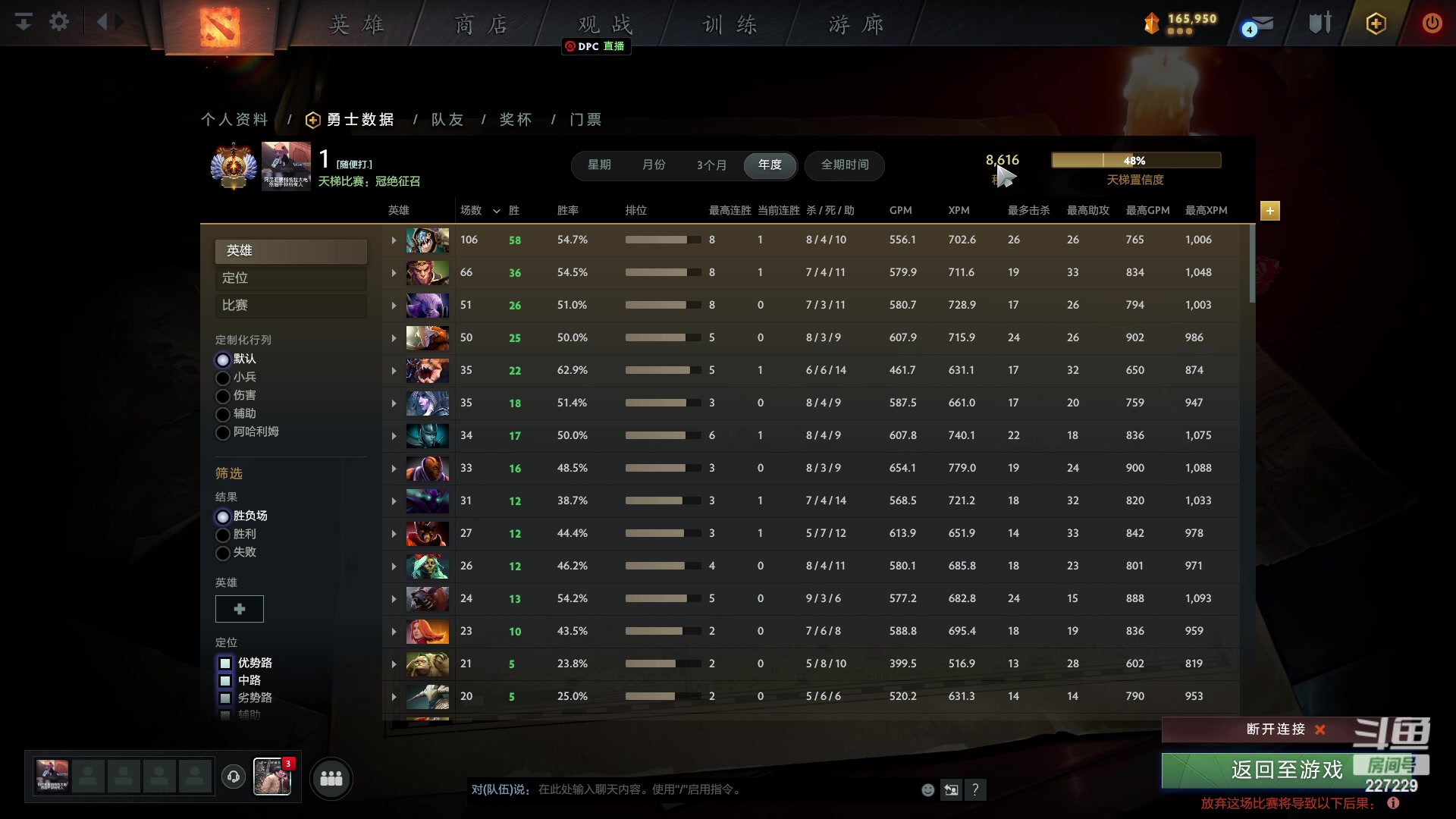This screenshot has height=819, width=1456.
Task: Click the chat channel switch icon
Action: coord(951,790)
